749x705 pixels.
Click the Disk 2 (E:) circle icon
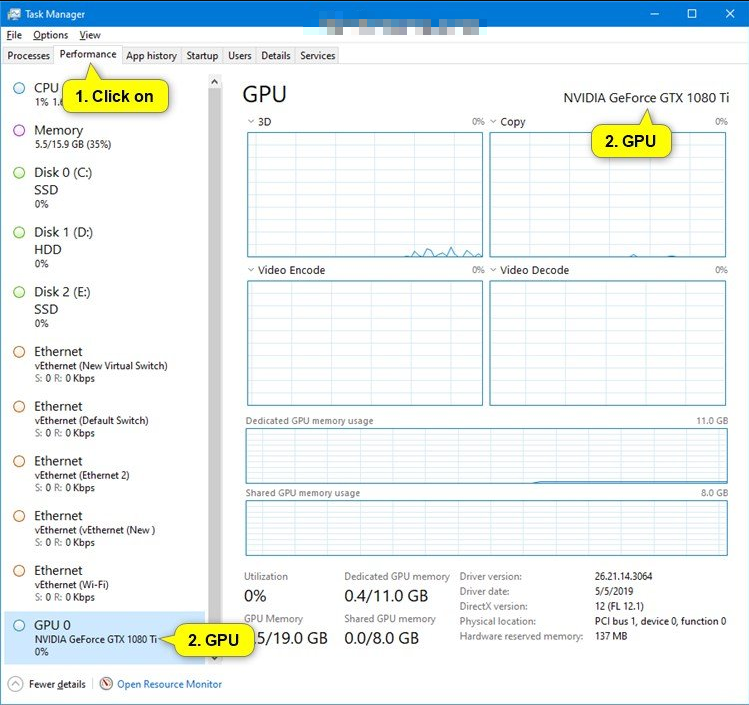click(19, 292)
